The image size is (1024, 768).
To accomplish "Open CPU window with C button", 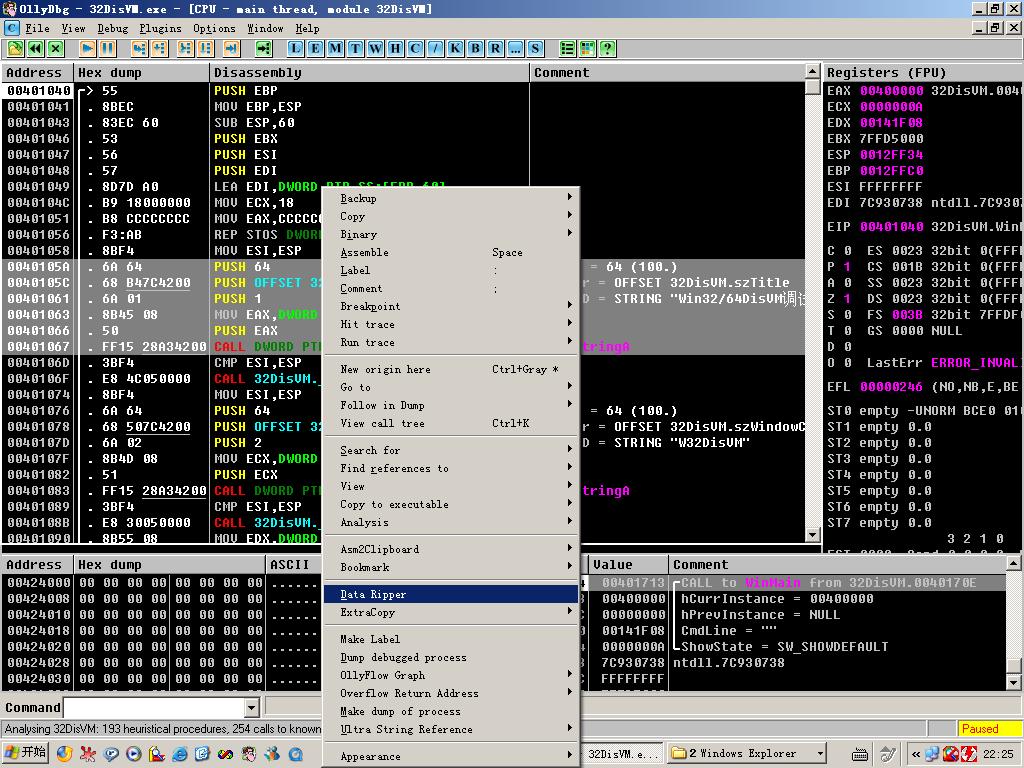I will coord(415,48).
